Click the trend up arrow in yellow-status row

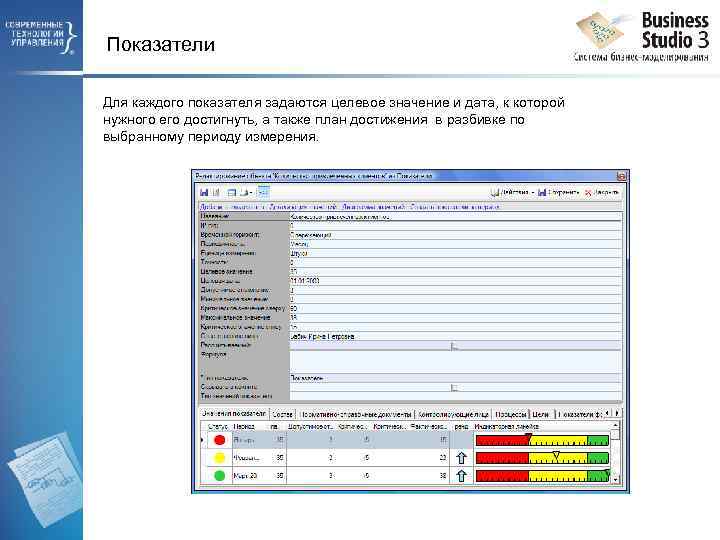tap(461, 458)
